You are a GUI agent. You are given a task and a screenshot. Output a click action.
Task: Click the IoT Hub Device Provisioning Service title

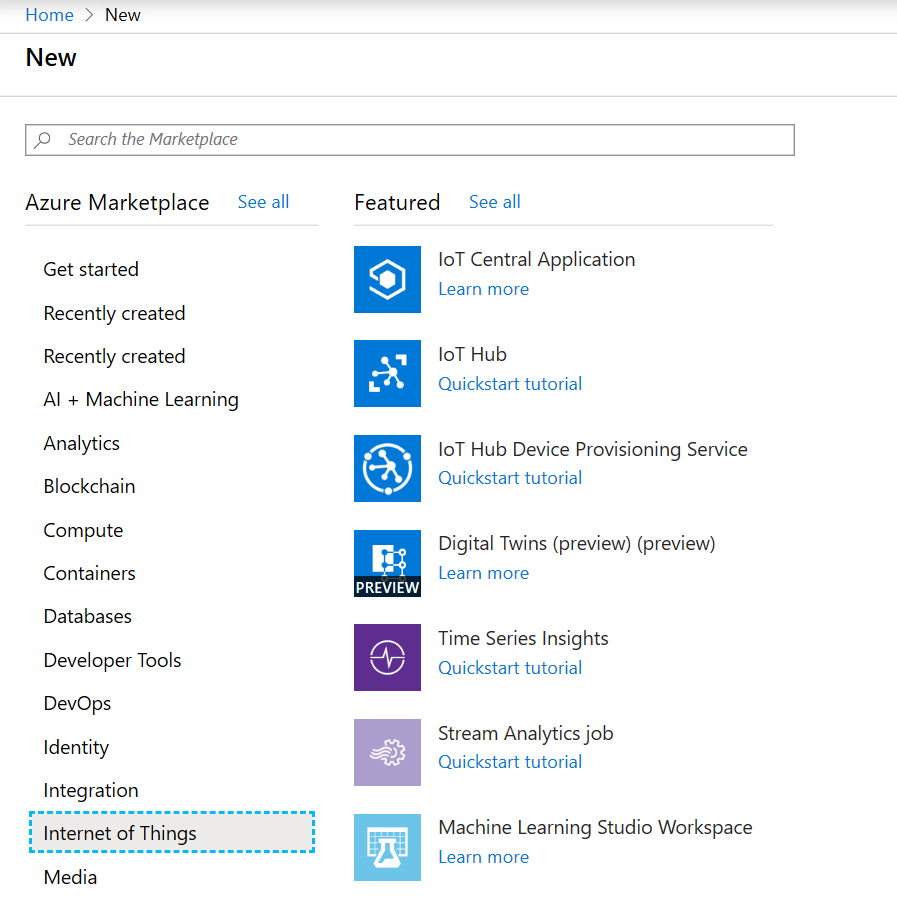pos(593,450)
